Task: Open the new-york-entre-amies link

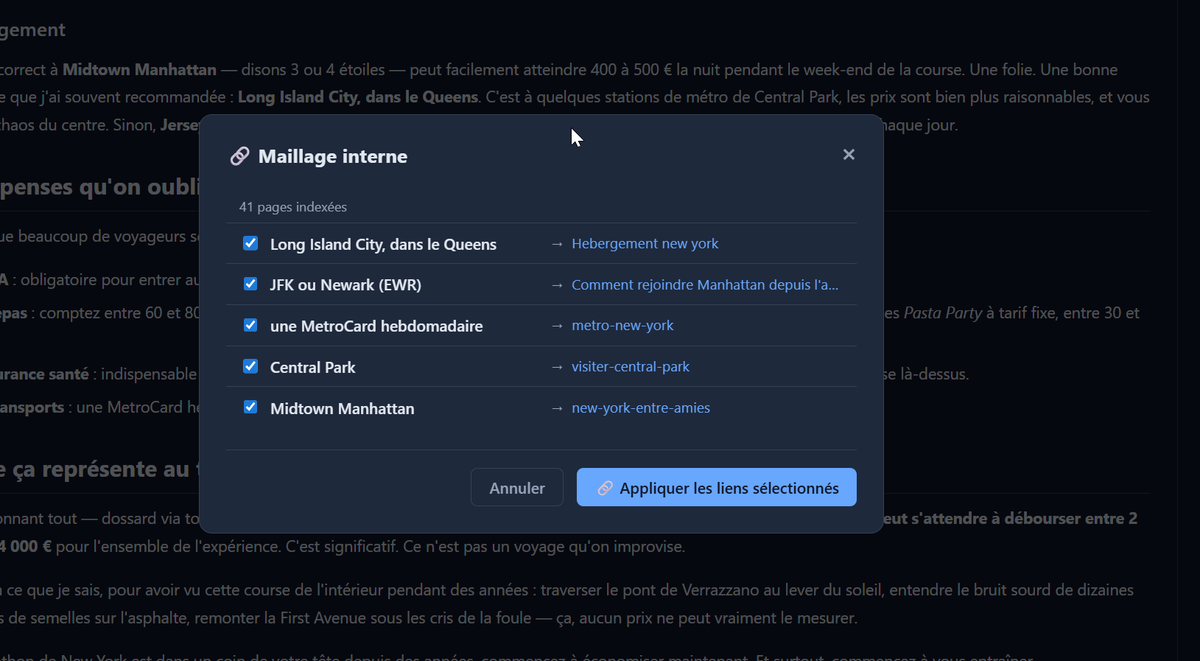Action: (x=641, y=408)
